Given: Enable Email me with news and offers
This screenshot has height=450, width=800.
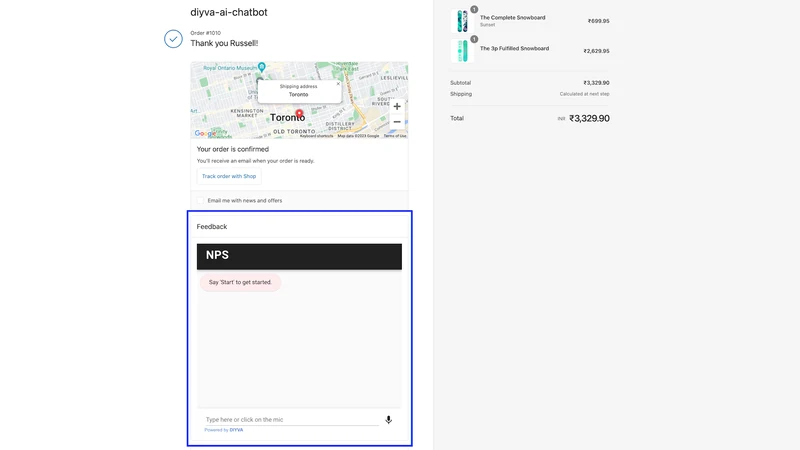Looking at the screenshot, I should (x=201, y=201).
